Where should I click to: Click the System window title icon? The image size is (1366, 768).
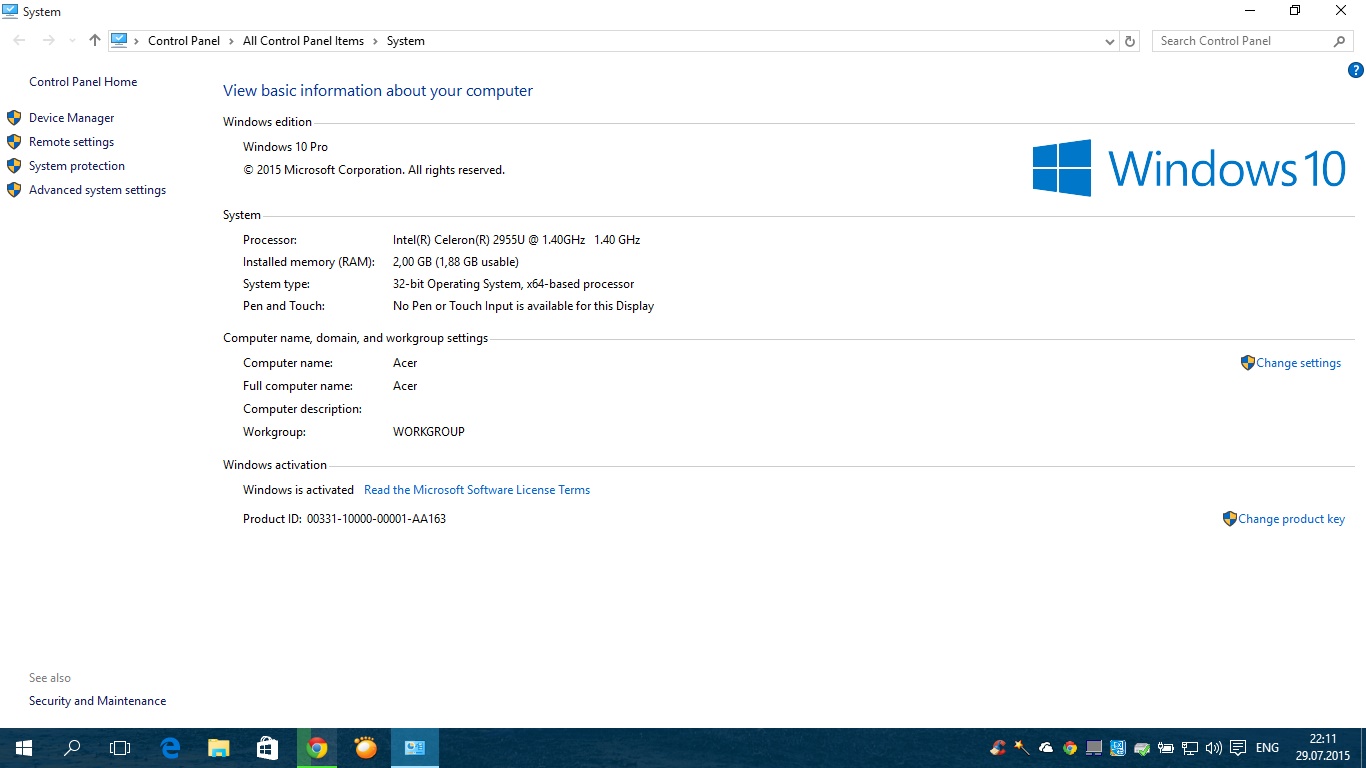click(10, 11)
